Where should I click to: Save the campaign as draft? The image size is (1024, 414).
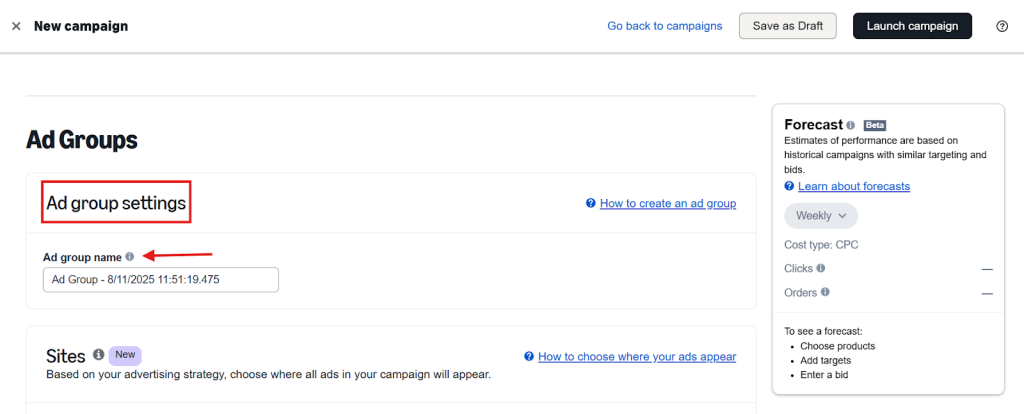click(x=788, y=26)
